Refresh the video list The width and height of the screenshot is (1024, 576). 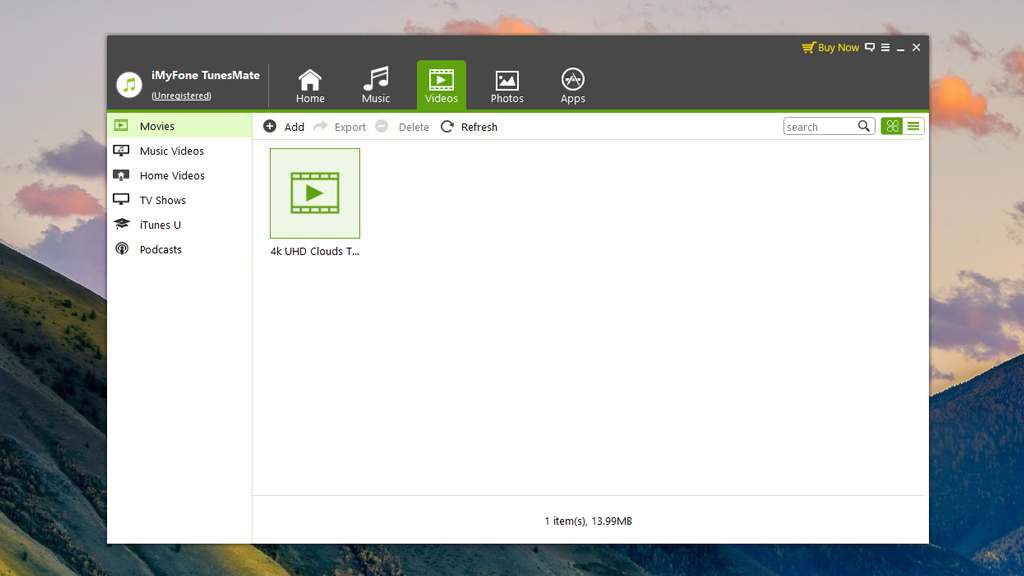point(469,127)
